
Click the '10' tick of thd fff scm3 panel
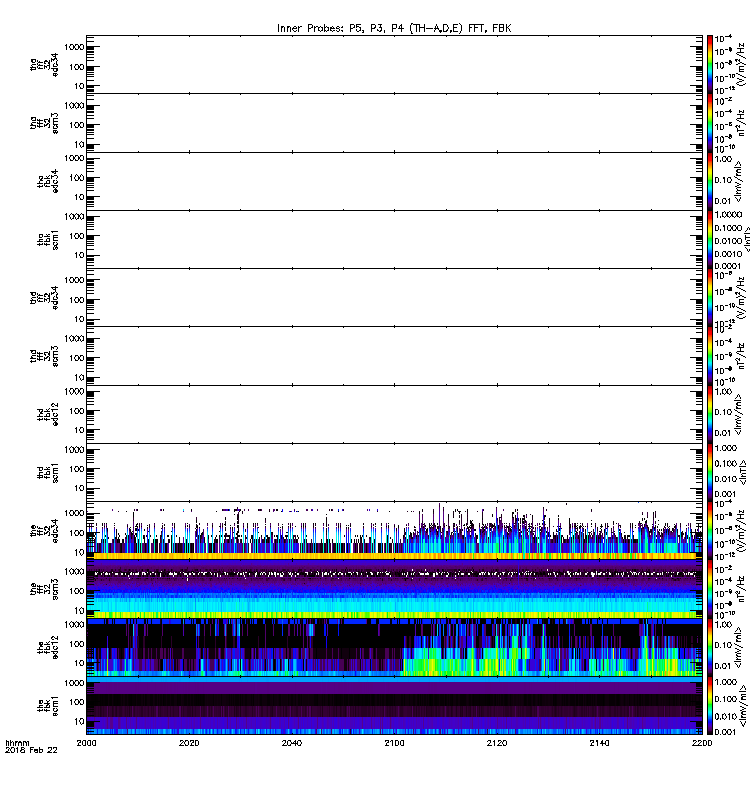click(x=79, y=378)
